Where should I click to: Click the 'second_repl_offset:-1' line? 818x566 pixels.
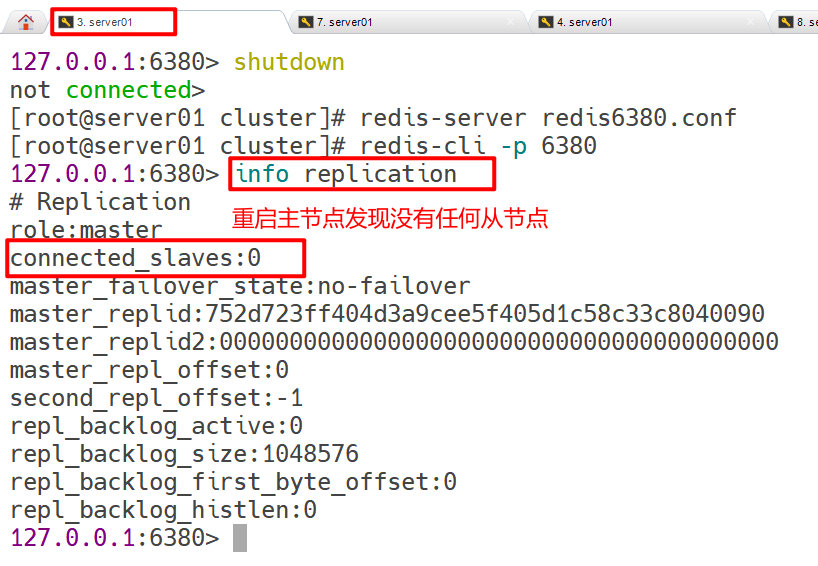[x=156, y=399]
